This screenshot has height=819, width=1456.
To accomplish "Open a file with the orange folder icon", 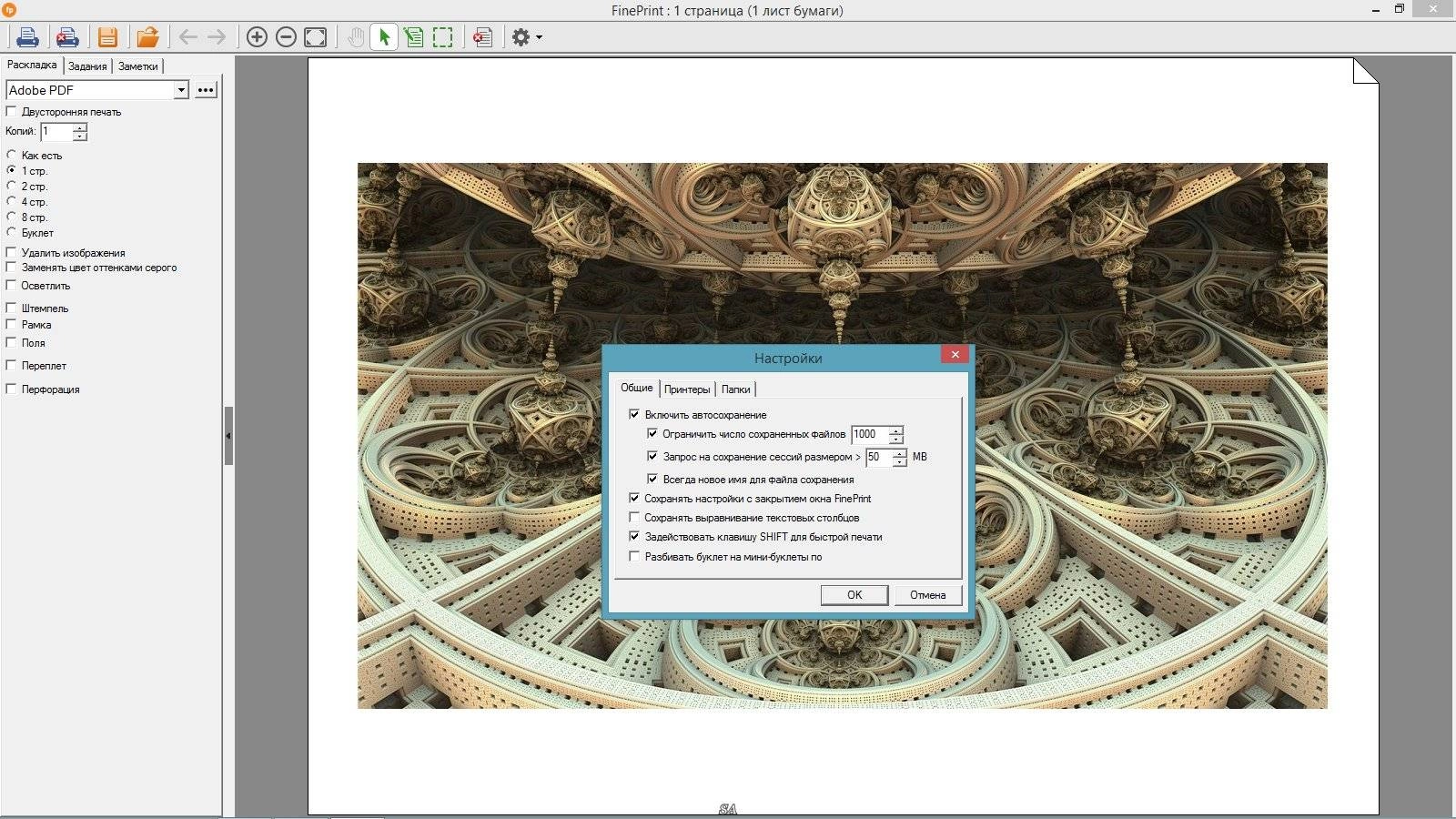I will (x=147, y=37).
